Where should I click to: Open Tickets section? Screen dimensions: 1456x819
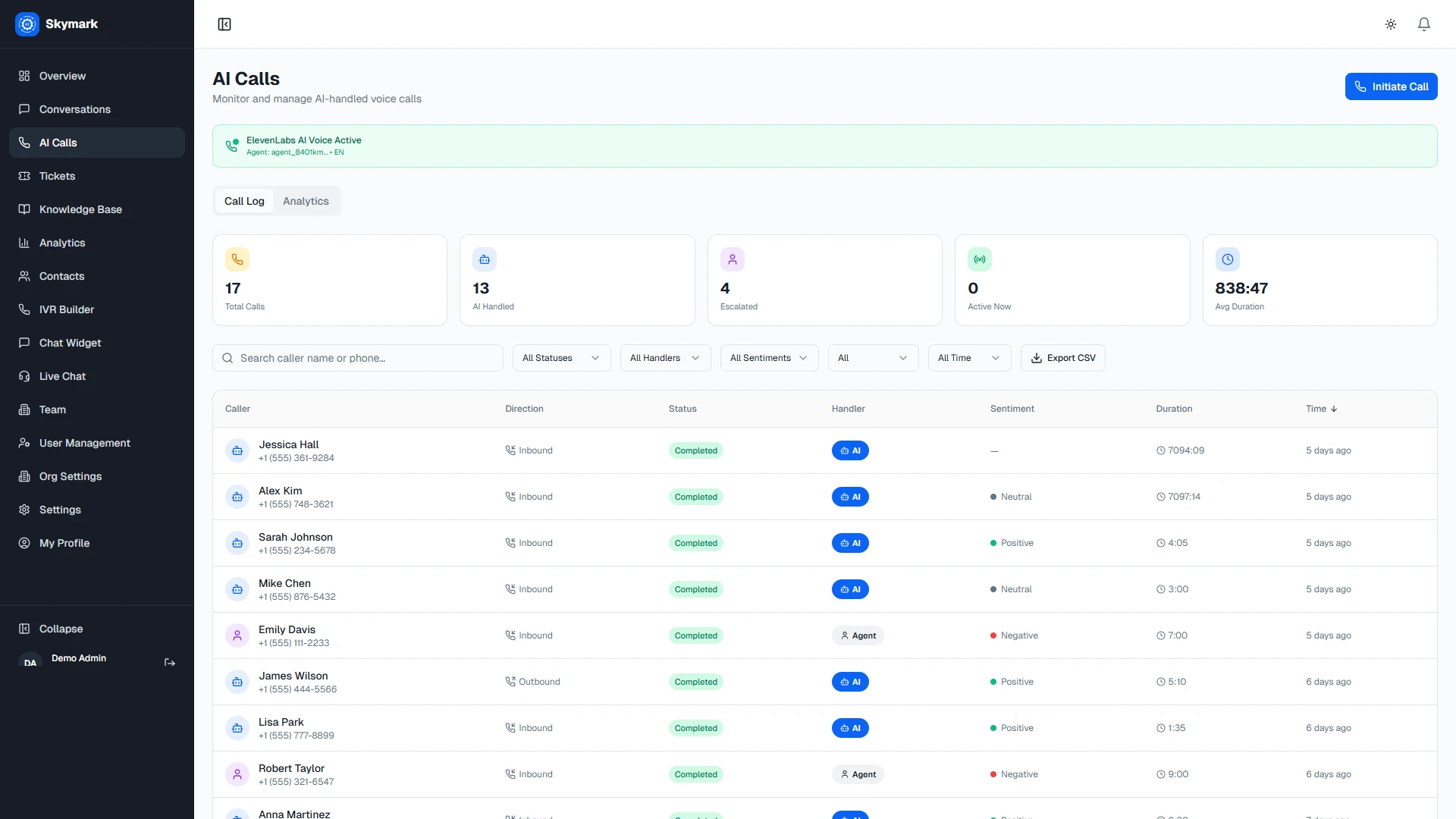click(97, 176)
